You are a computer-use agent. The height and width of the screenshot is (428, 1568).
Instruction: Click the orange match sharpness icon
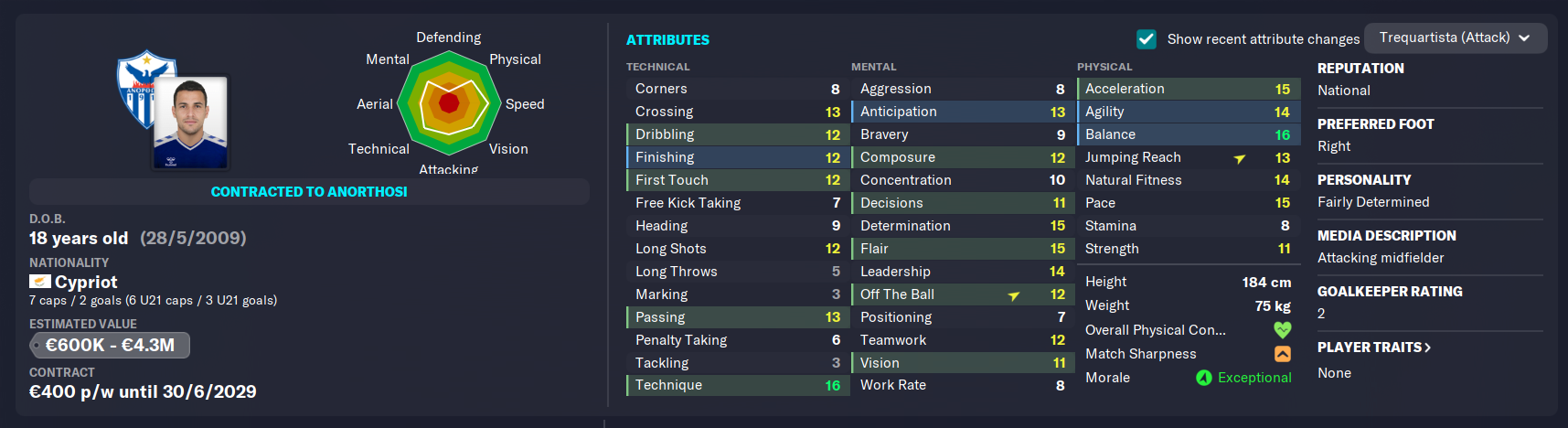[1283, 354]
